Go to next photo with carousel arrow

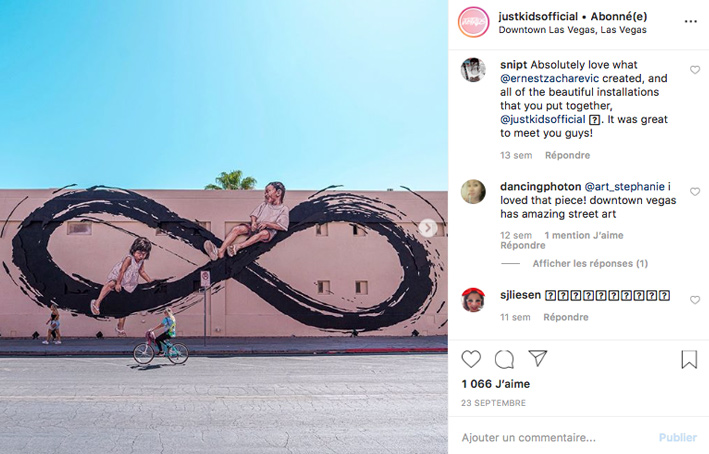point(428,228)
